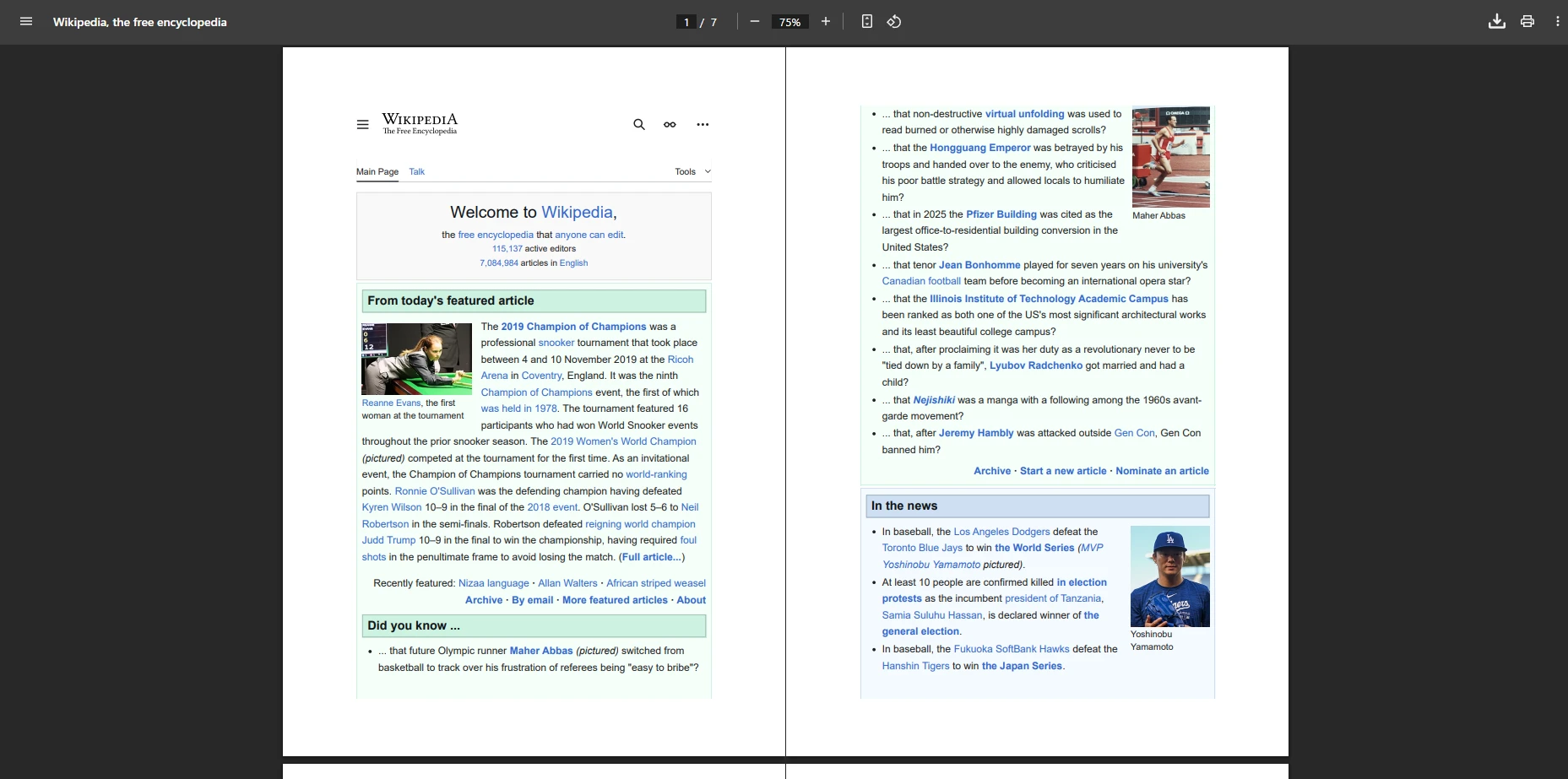This screenshot has height=779, width=1568.
Task: Click the page number input field
Action: pyautogui.click(x=686, y=23)
